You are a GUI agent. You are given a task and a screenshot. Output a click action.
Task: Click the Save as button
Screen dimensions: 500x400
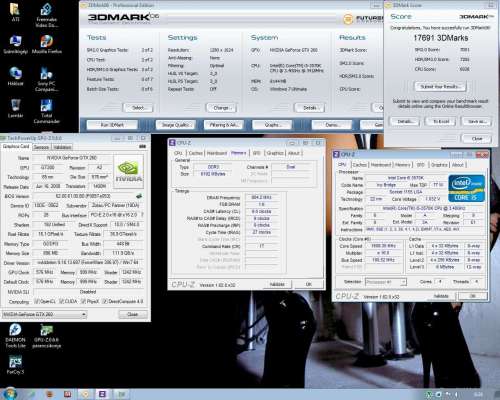point(477,121)
